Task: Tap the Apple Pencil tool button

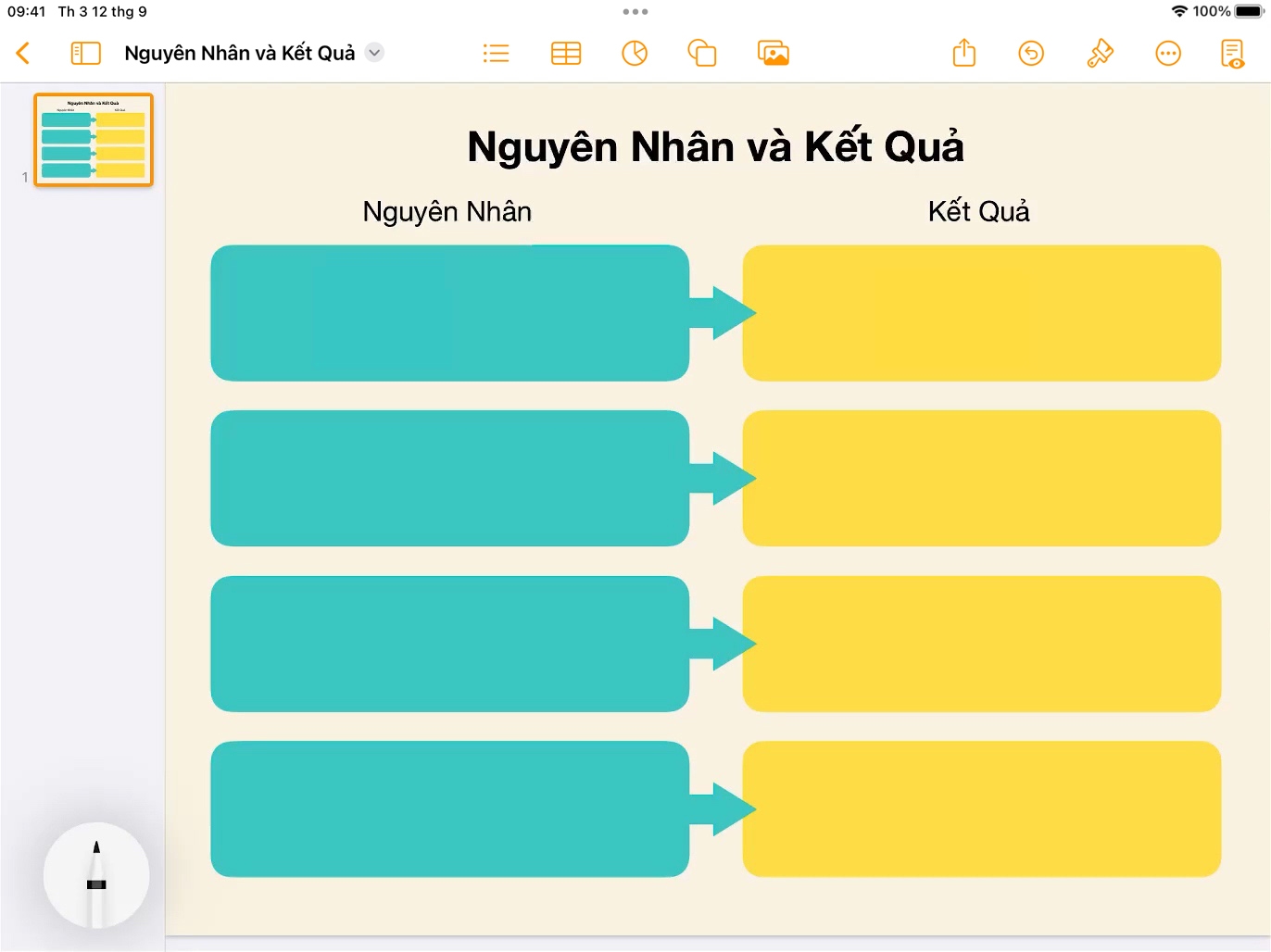Action: coord(96,875)
